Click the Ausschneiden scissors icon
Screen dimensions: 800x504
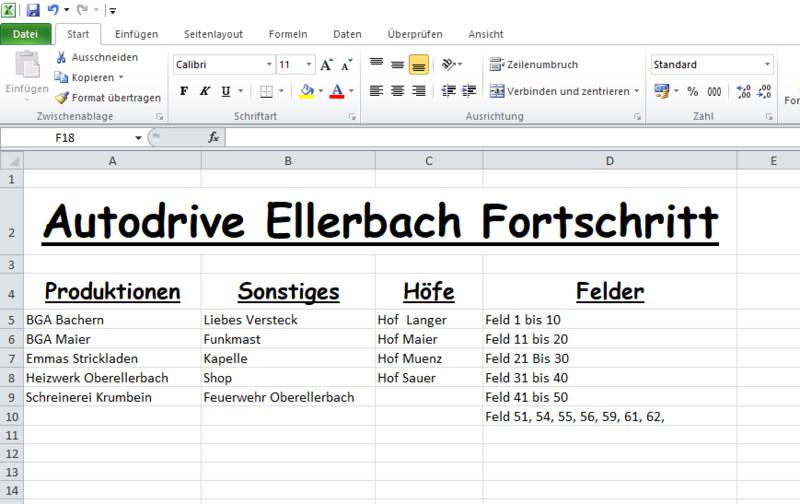(x=62, y=57)
